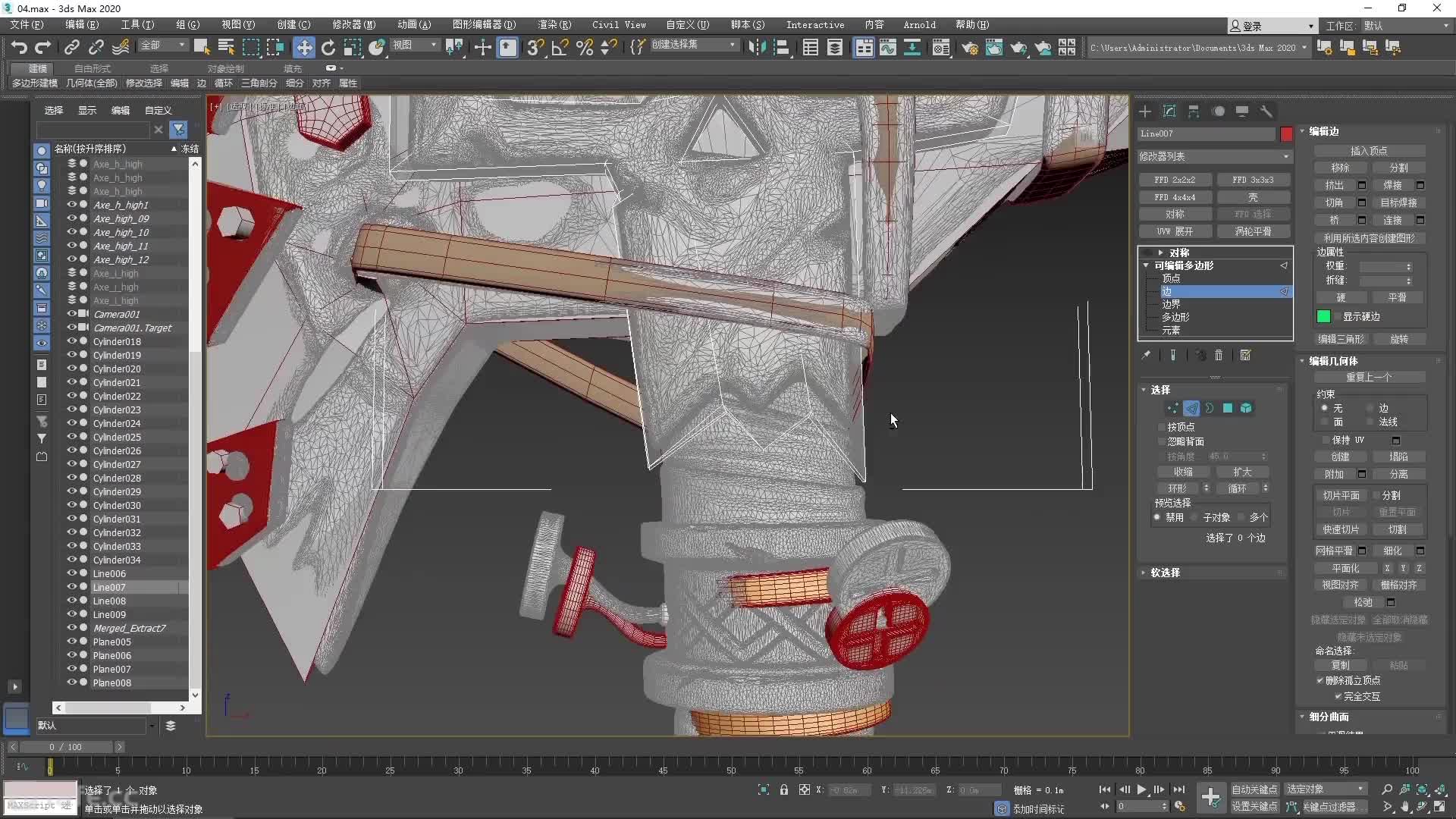Image resolution: width=1456 pixels, height=819 pixels.
Task: Activate the Select and Rotate tool
Action: (x=328, y=48)
